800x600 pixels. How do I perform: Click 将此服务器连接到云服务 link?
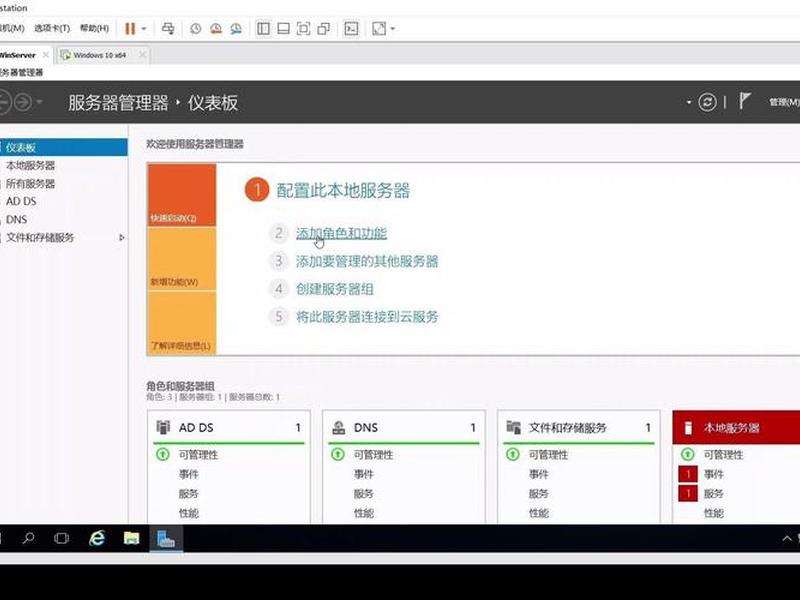point(367,316)
